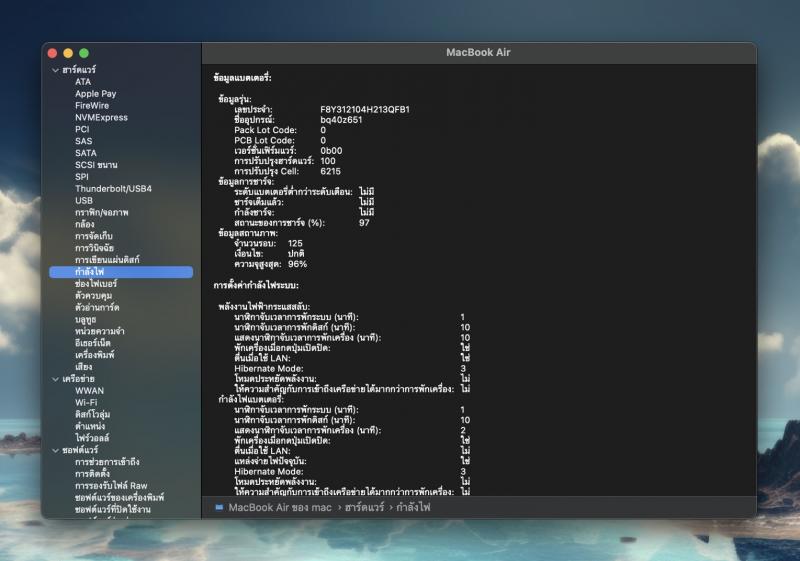Select the highlighted กำลังไฟ (Power) item
Screen dimensions: 800x561
click(x=90, y=272)
